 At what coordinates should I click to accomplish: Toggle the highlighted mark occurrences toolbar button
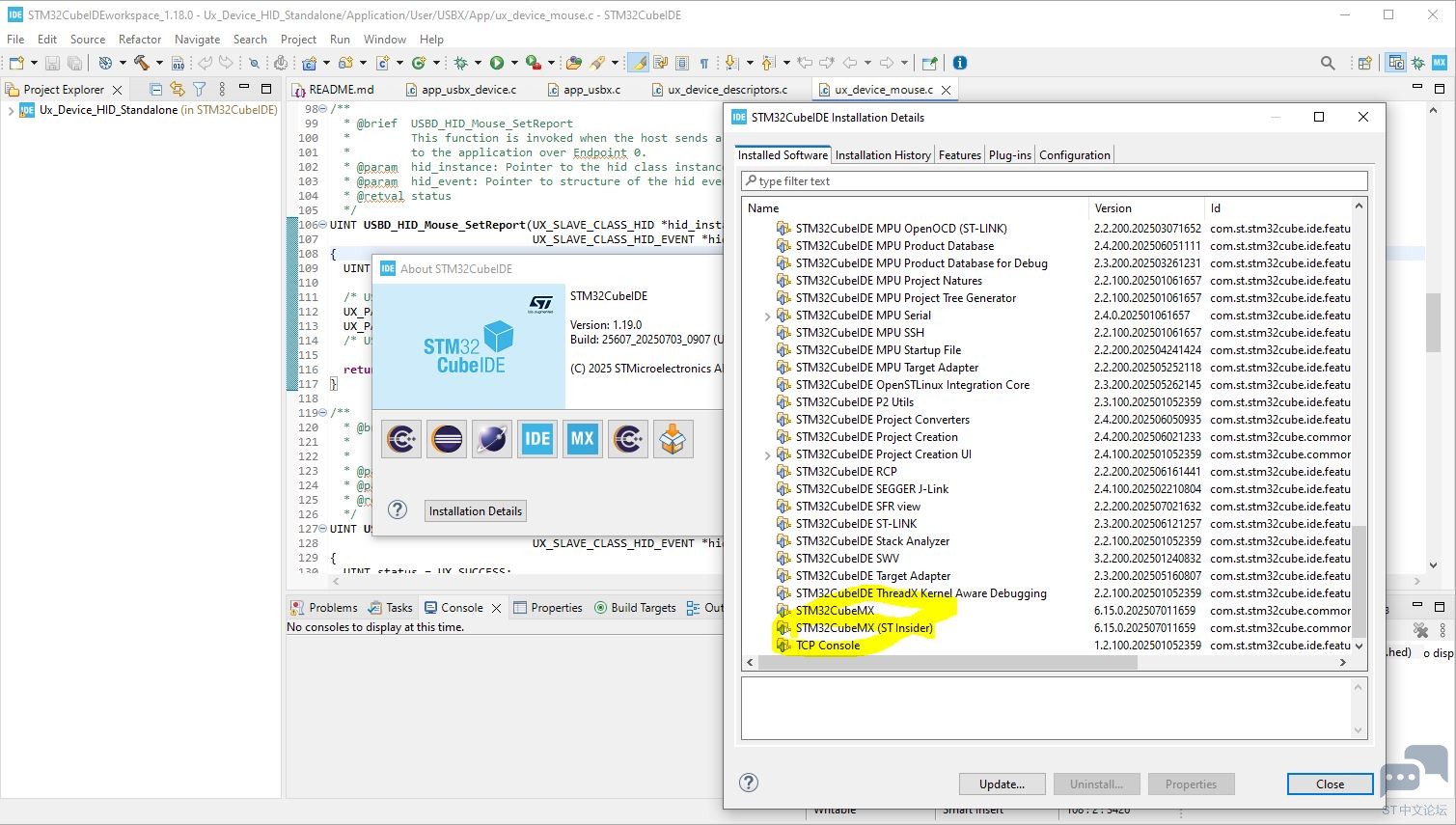[638, 63]
